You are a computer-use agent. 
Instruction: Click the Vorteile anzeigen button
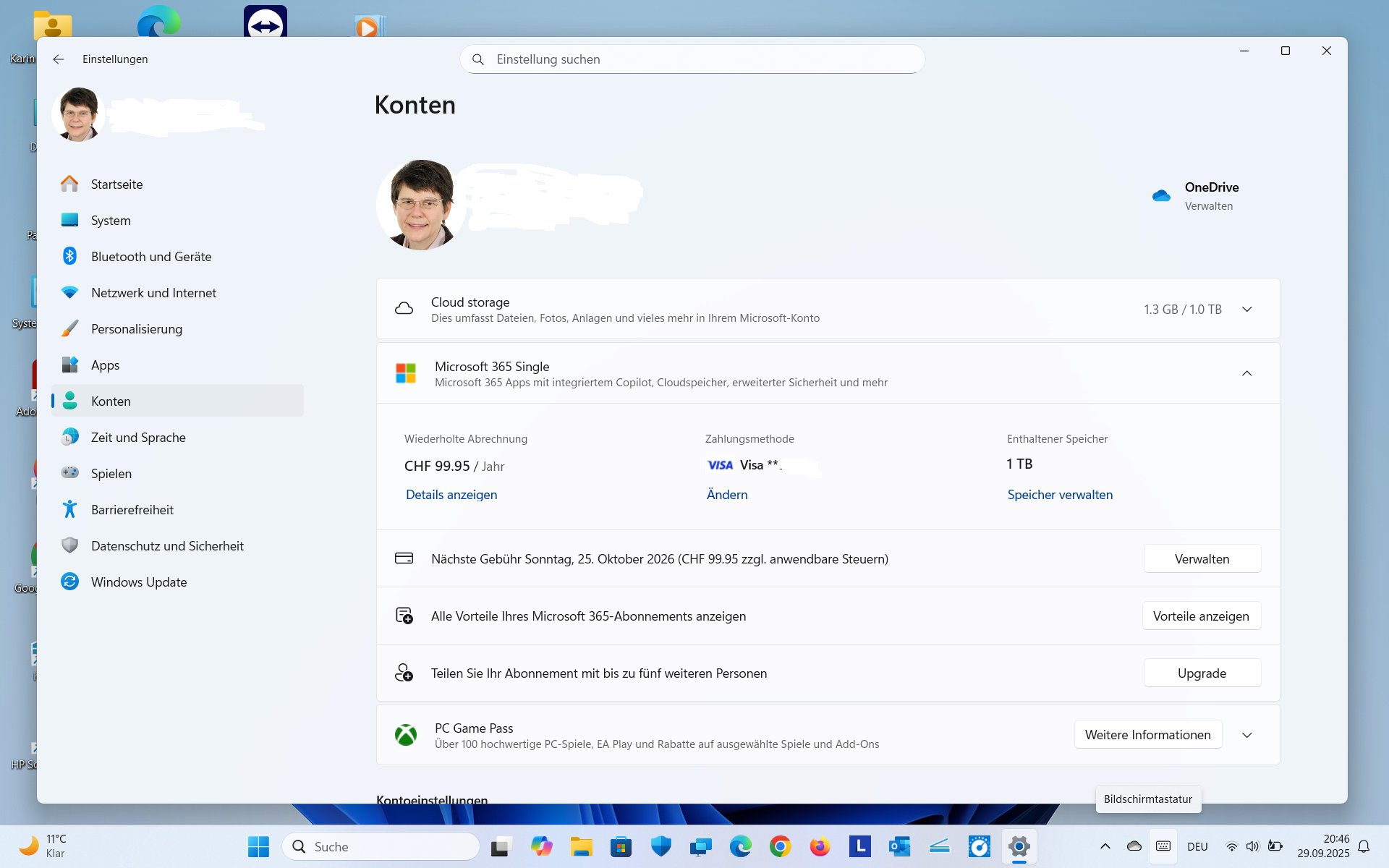1201,616
